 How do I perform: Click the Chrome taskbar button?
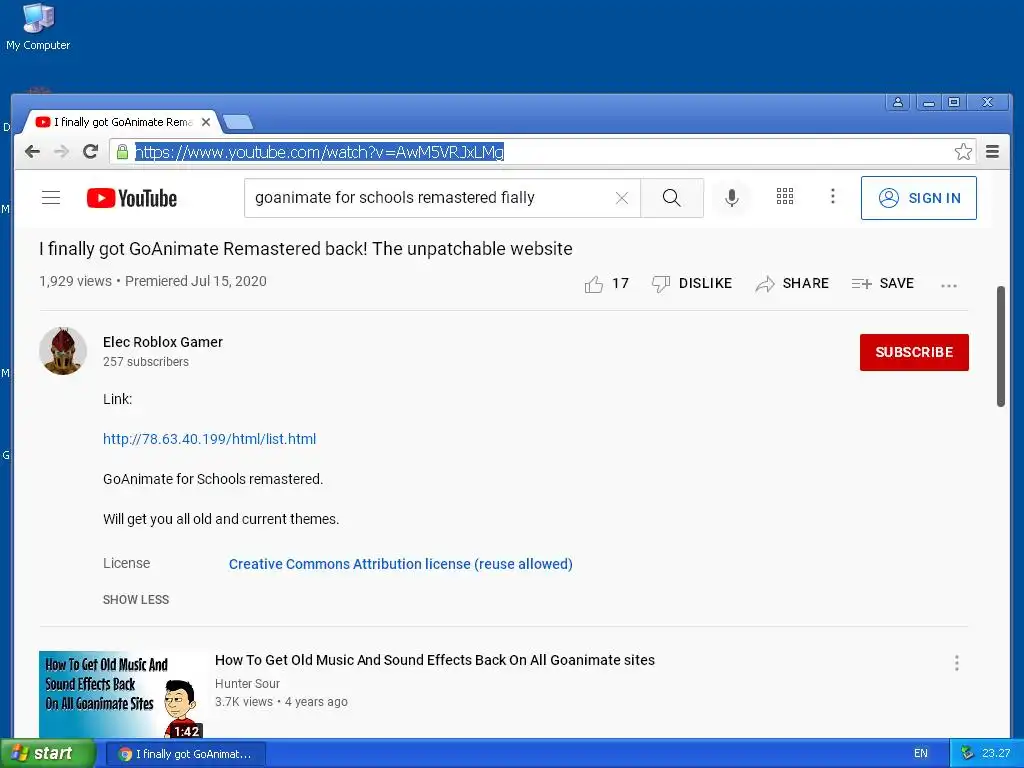[x=185, y=754]
